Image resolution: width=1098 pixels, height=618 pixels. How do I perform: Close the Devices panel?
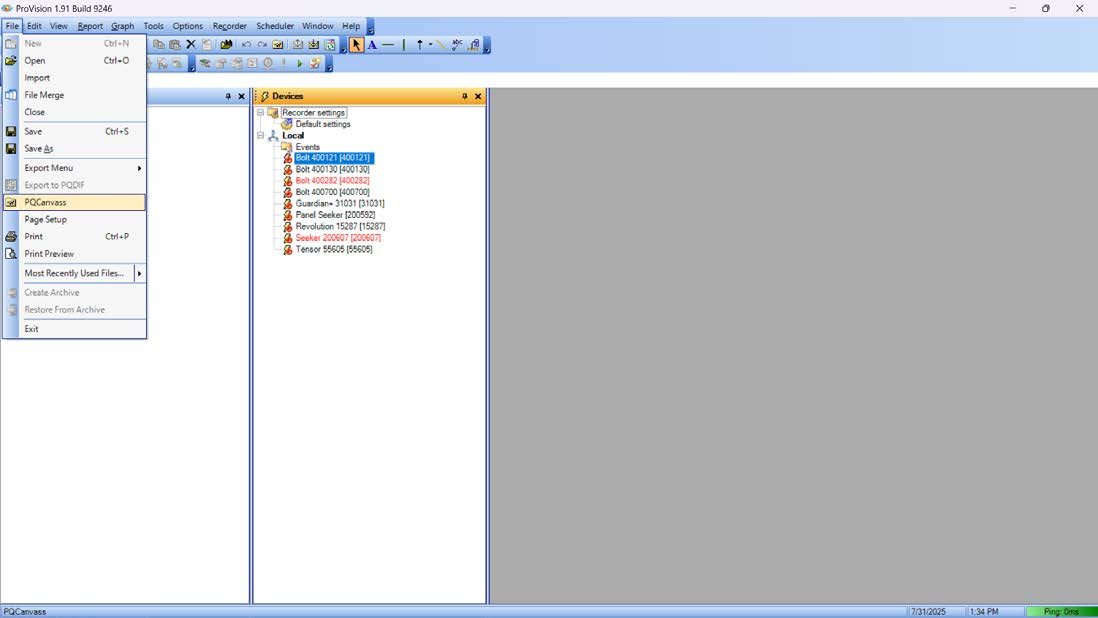[x=478, y=97]
